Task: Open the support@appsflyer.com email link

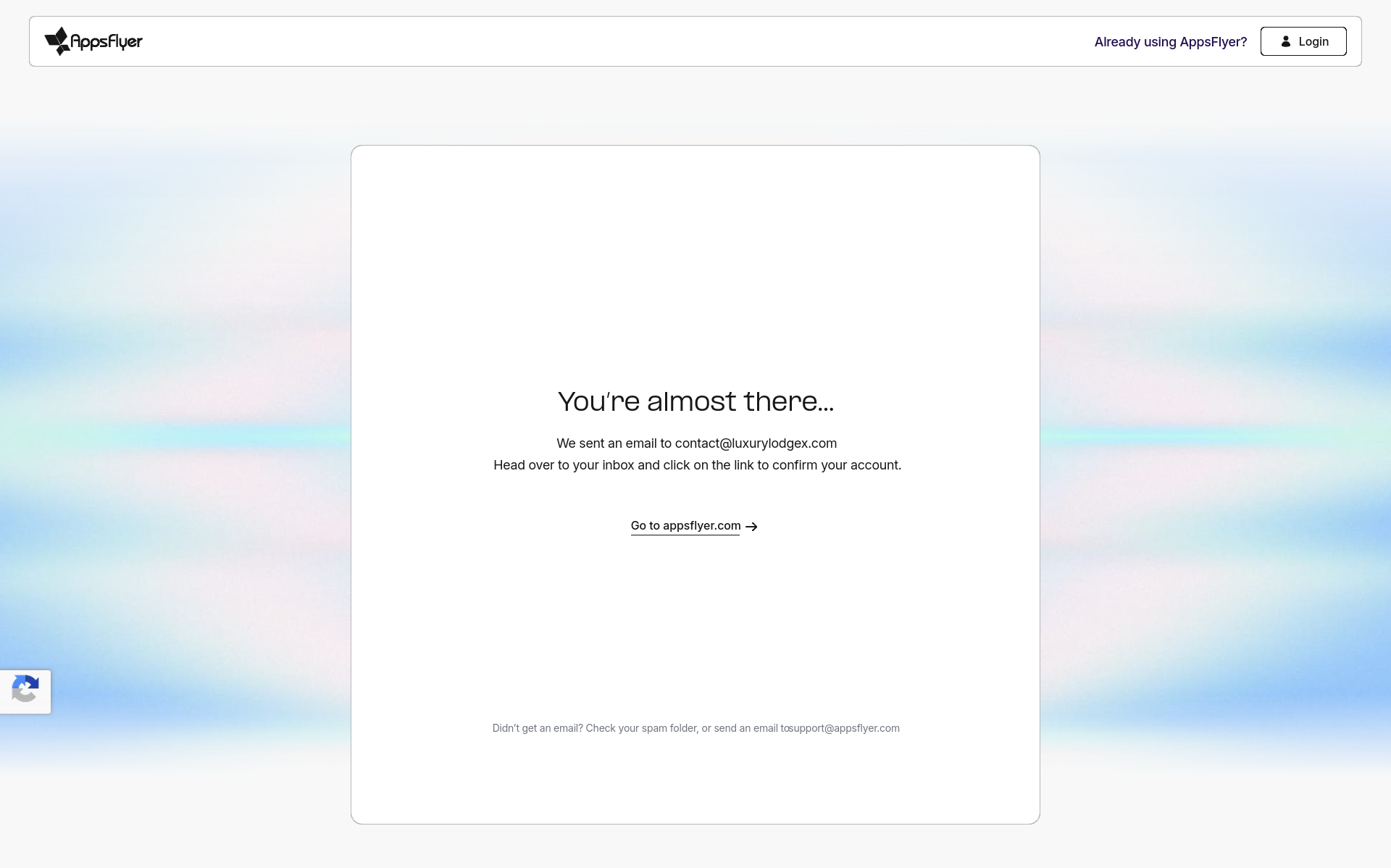Action: point(845,728)
